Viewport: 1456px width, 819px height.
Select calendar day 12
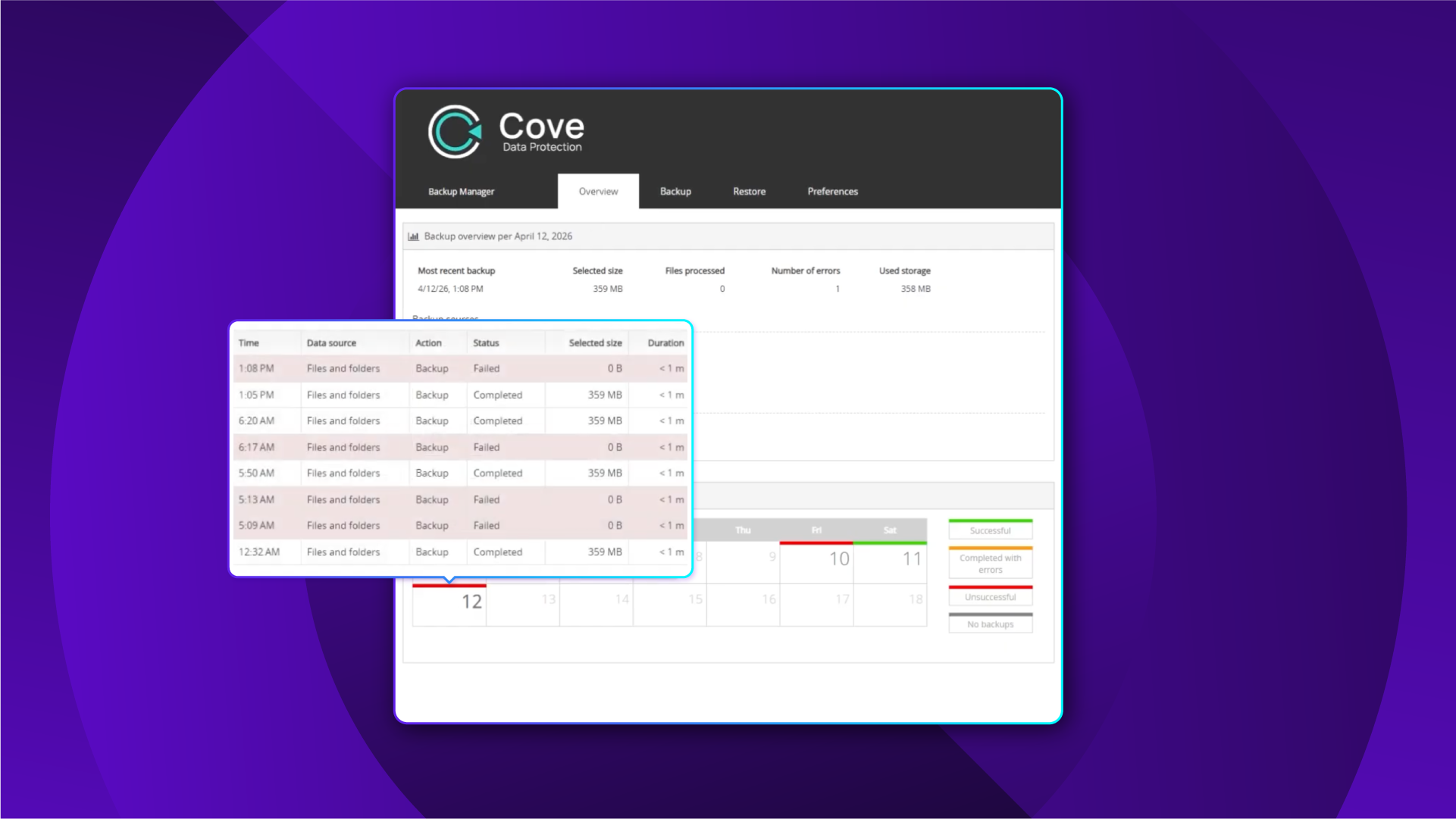(449, 605)
